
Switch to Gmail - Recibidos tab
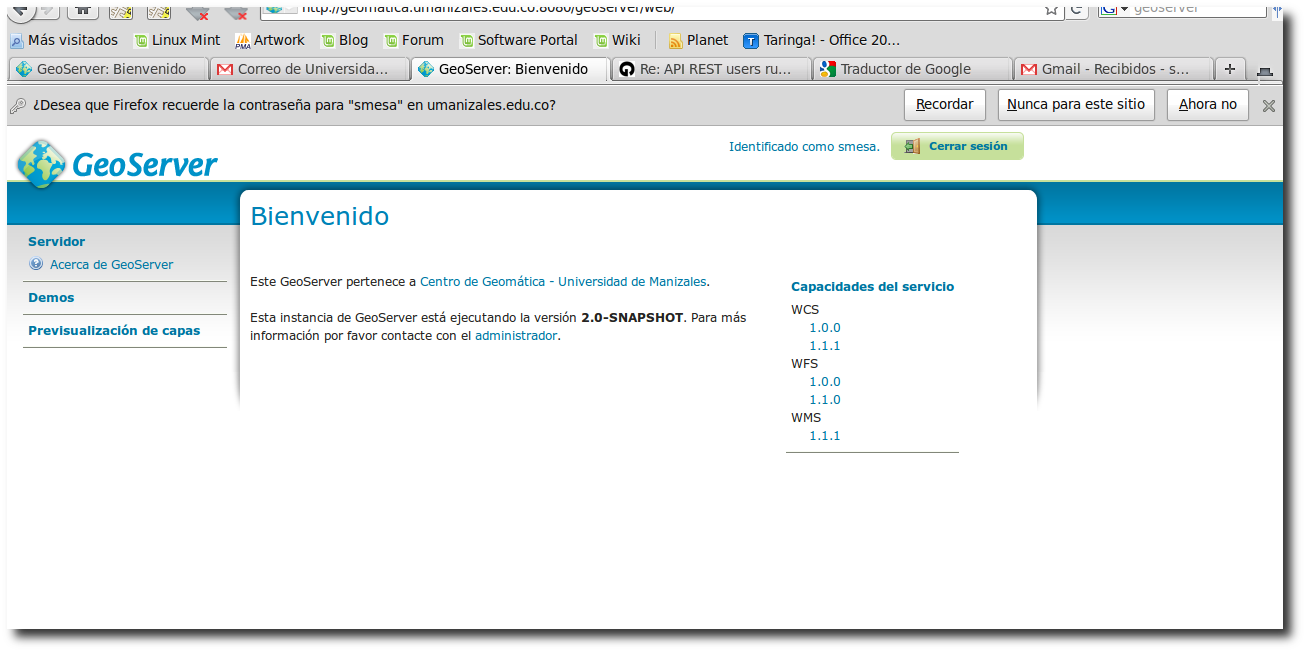pos(1113,69)
